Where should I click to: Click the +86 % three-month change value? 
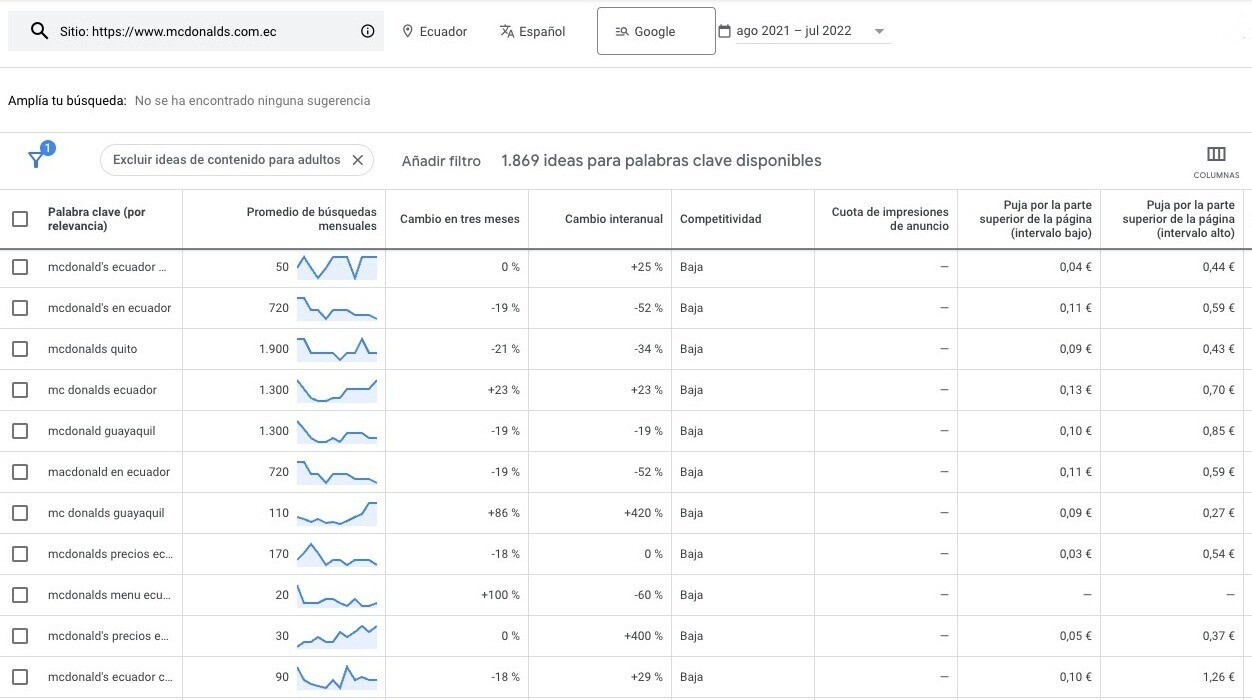point(503,513)
